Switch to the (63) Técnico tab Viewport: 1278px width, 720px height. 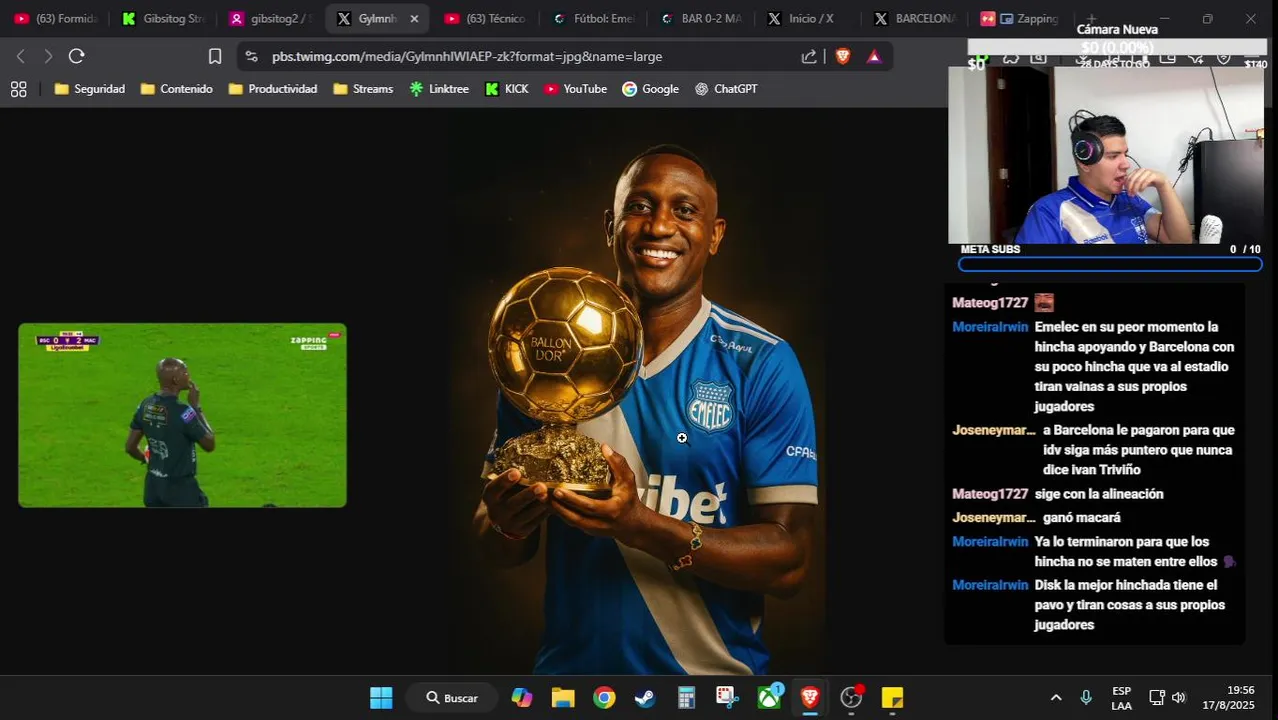point(486,19)
